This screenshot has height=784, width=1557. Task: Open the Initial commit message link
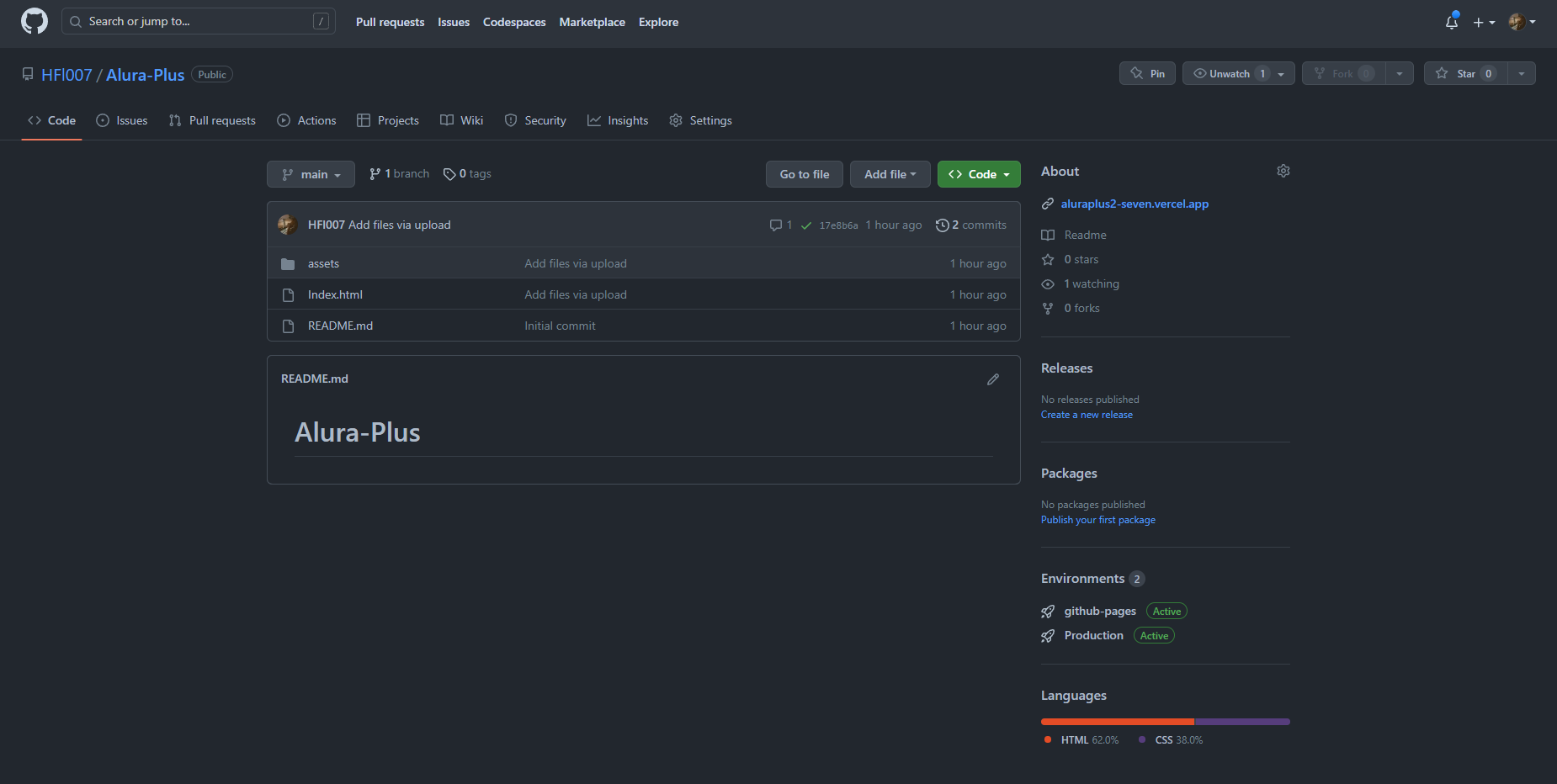point(560,326)
